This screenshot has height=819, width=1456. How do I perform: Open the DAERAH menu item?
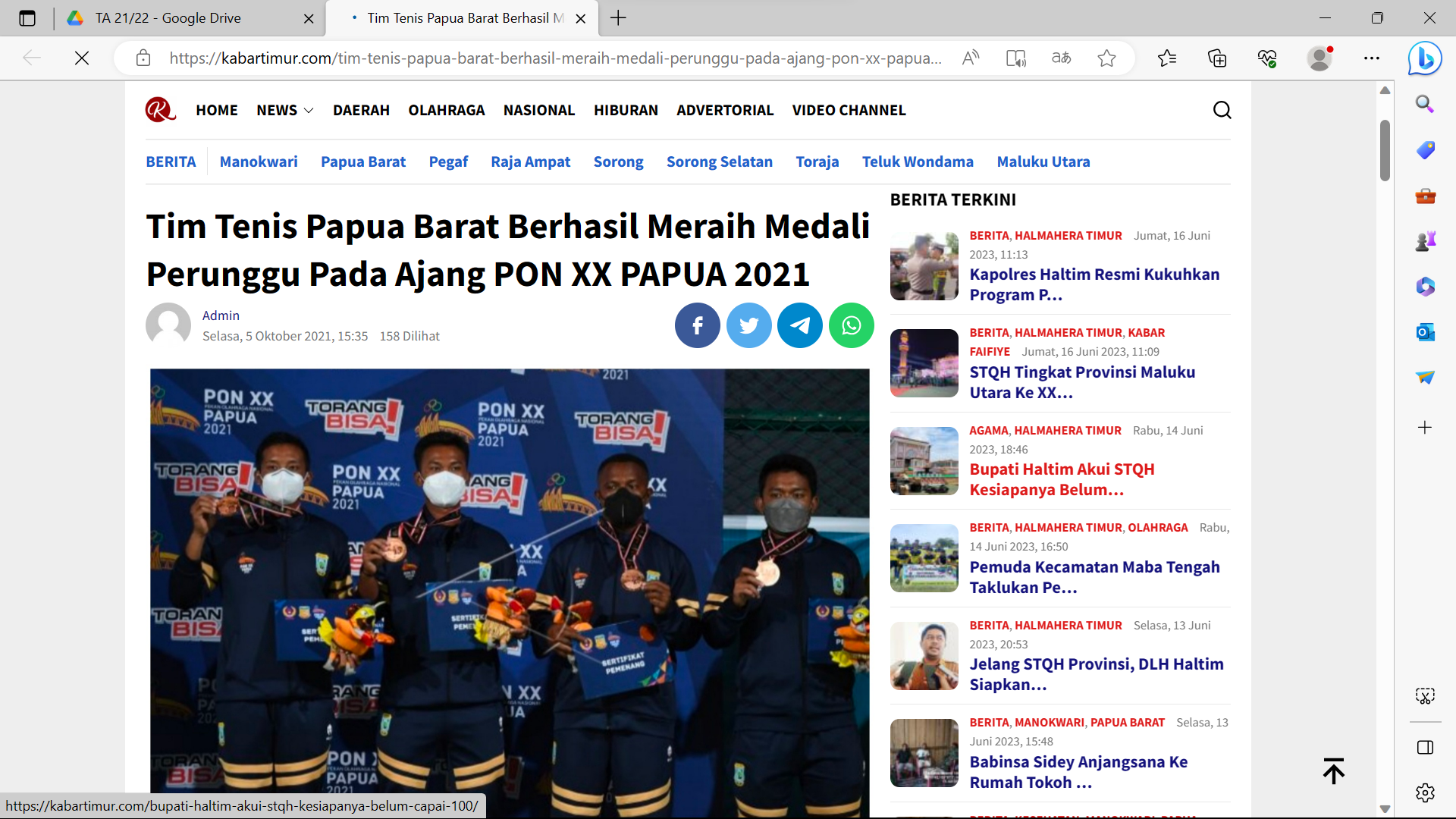pyautogui.click(x=361, y=110)
